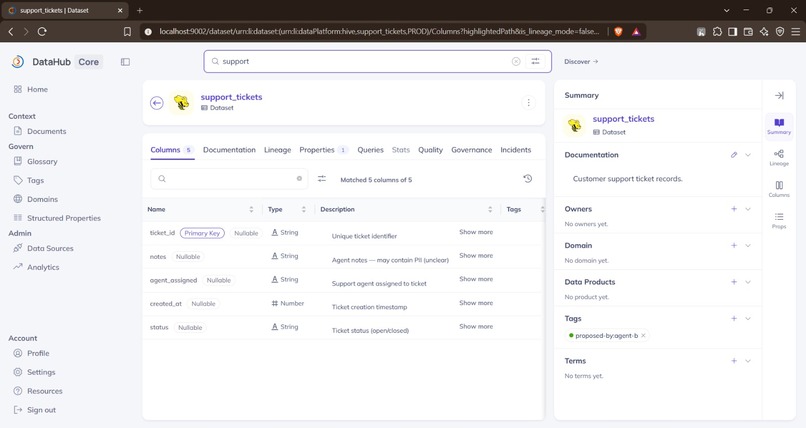This screenshot has width=806, height=428.
Task: Collapse the Data Products section
Action: [748, 282]
